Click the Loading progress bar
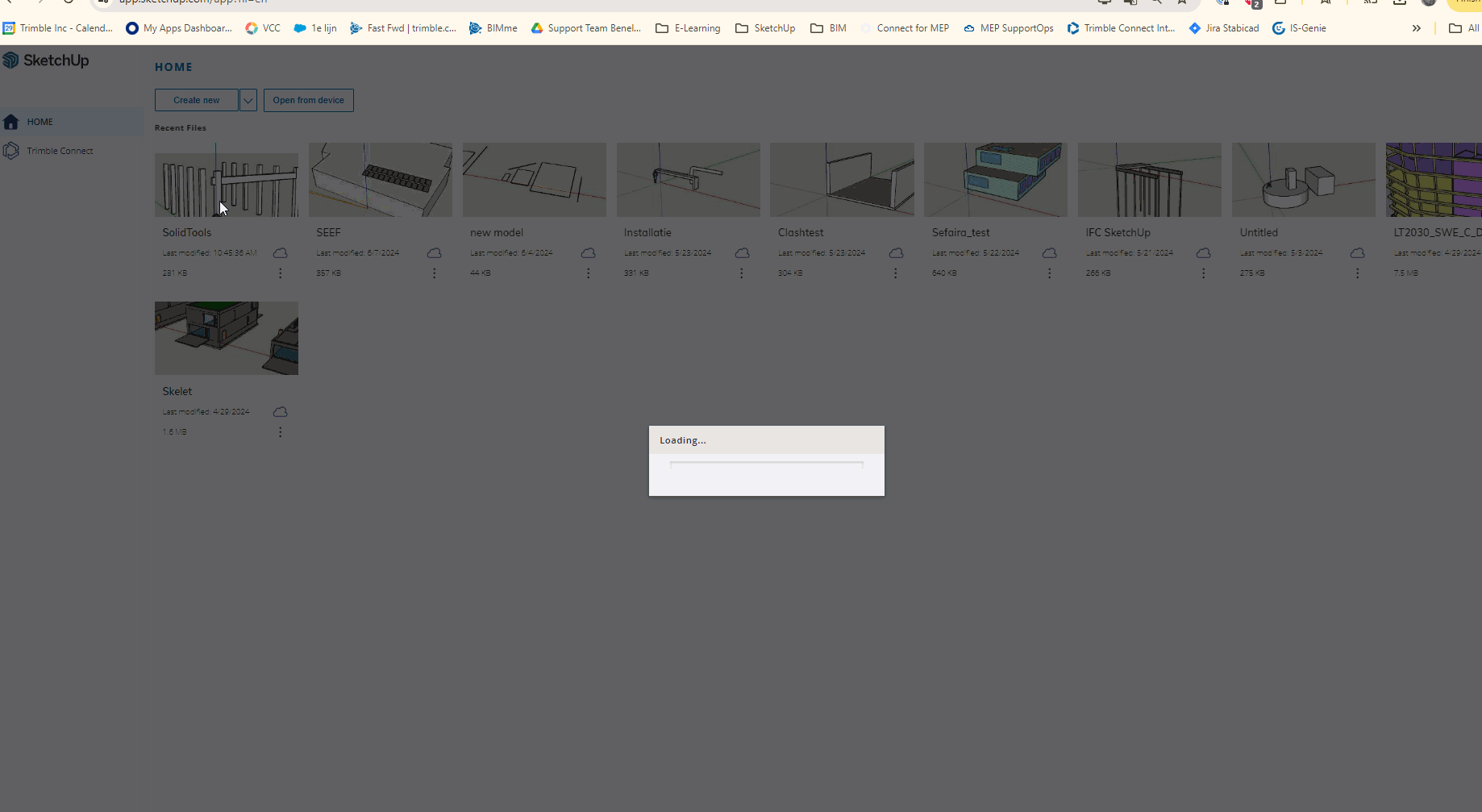The height and width of the screenshot is (812, 1482). tap(767, 464)
